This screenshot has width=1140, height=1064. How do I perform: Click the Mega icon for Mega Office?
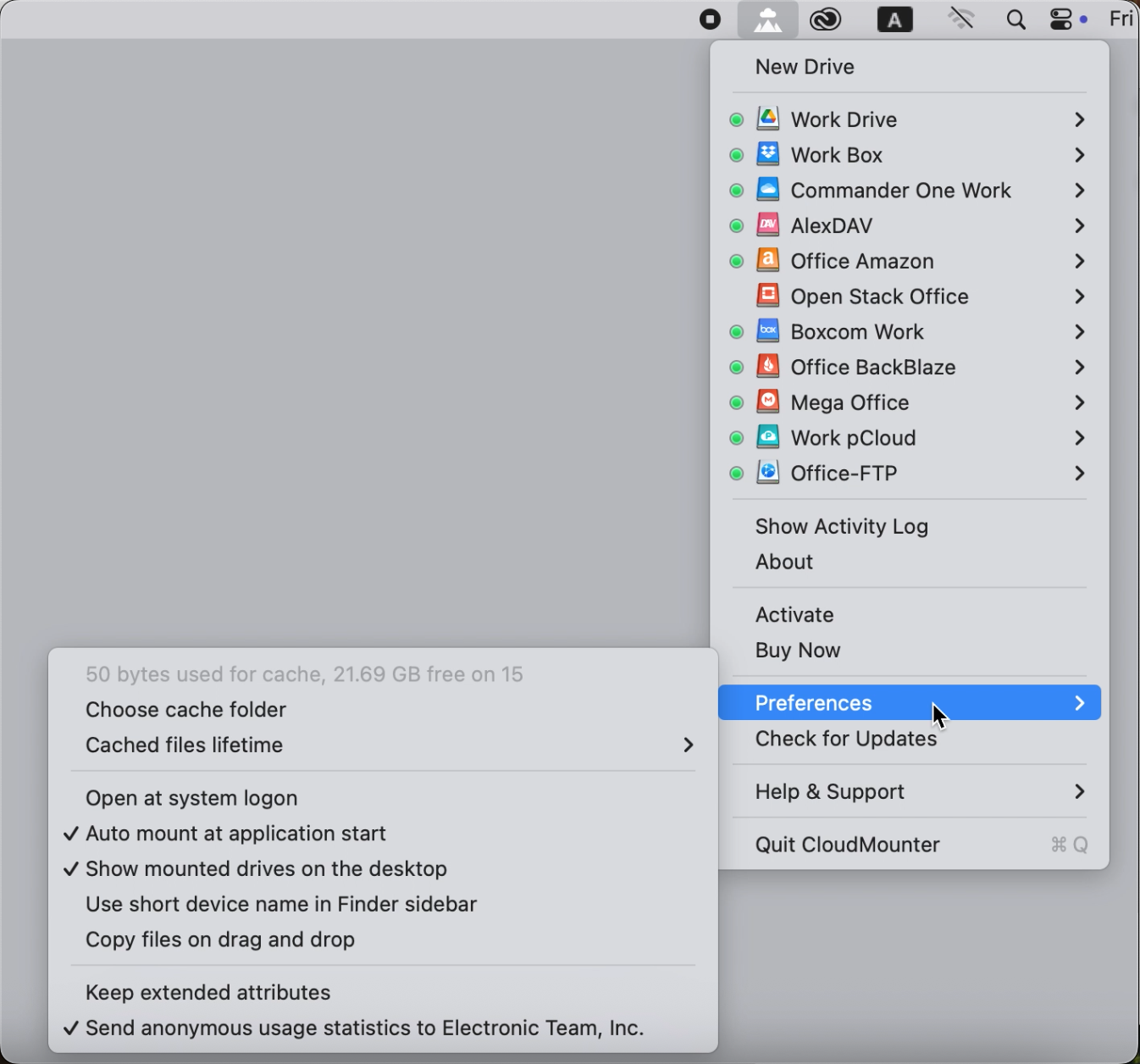767,402
